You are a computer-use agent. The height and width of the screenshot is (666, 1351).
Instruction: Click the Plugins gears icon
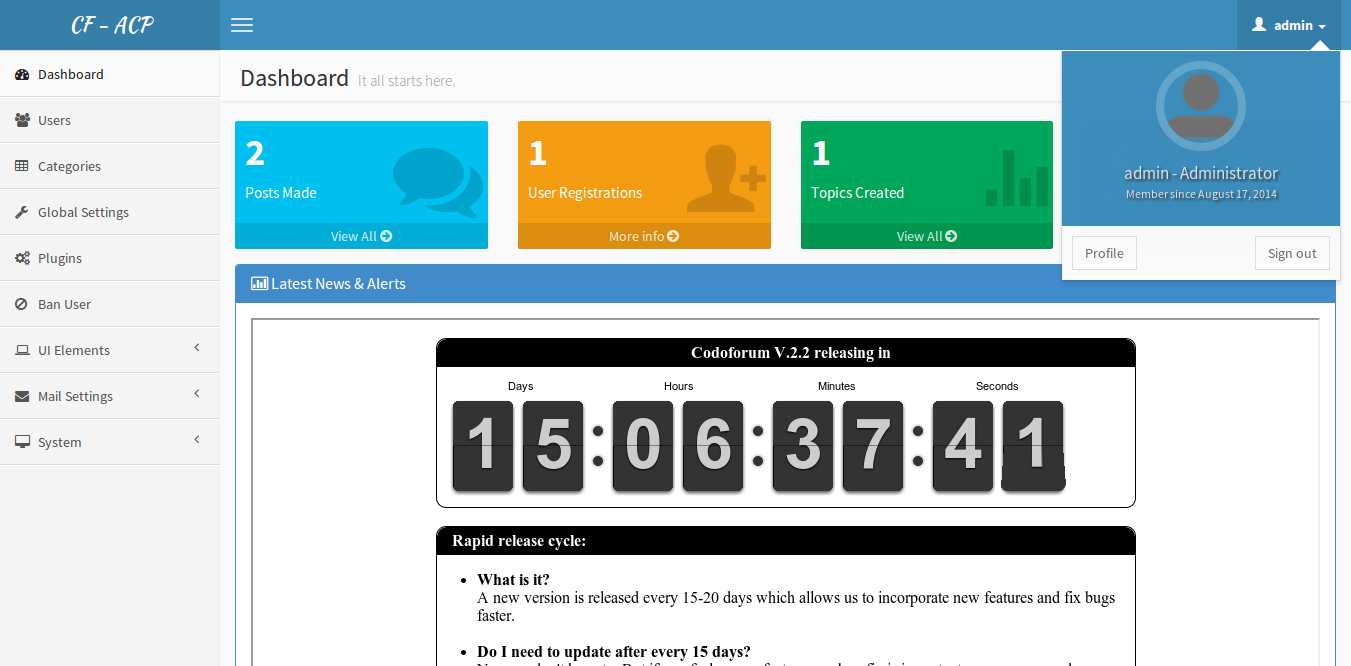tap(22, 258)
